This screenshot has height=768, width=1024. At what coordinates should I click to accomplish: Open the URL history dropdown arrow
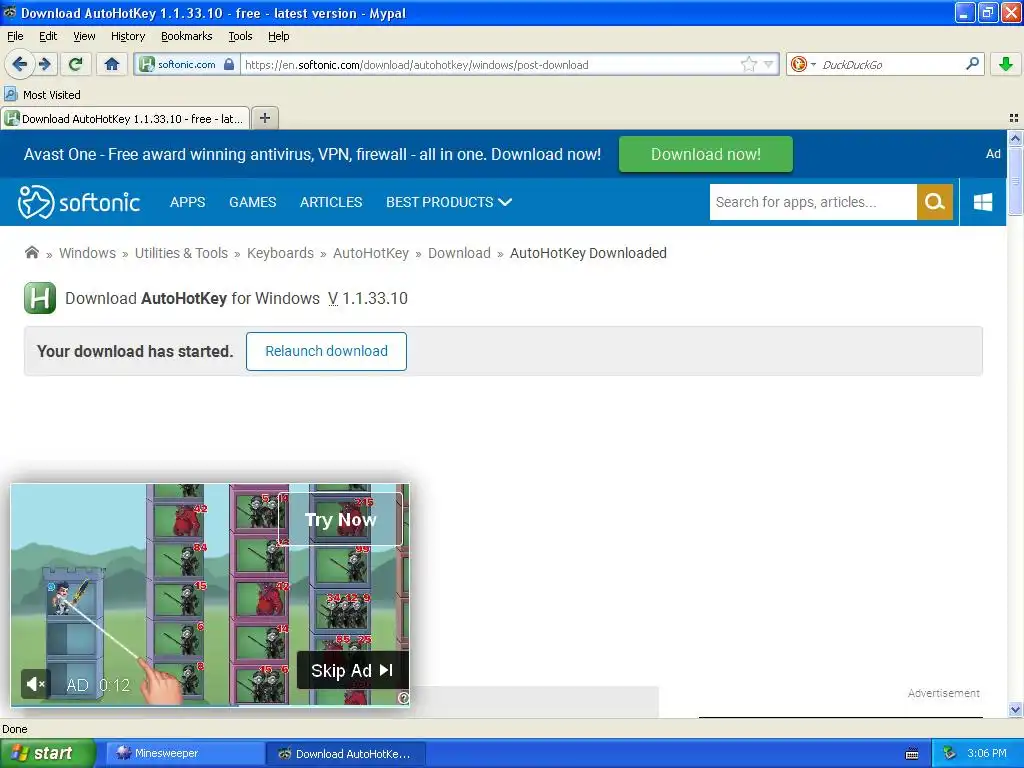769,64
